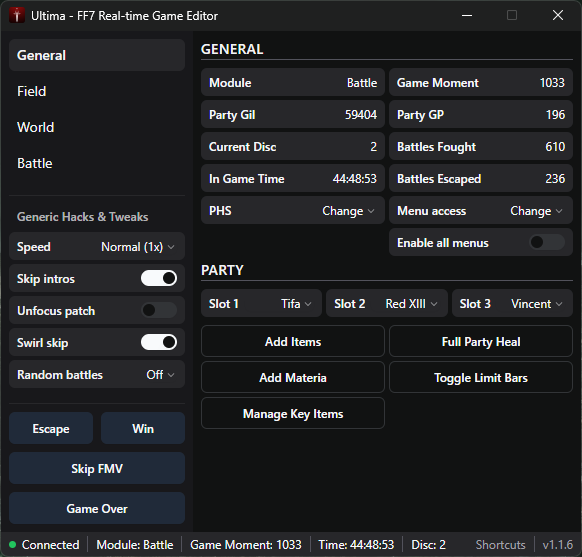The image size is (582, 557).
Task: Click the v1.1.6 version label
Action: coord(558,544)
